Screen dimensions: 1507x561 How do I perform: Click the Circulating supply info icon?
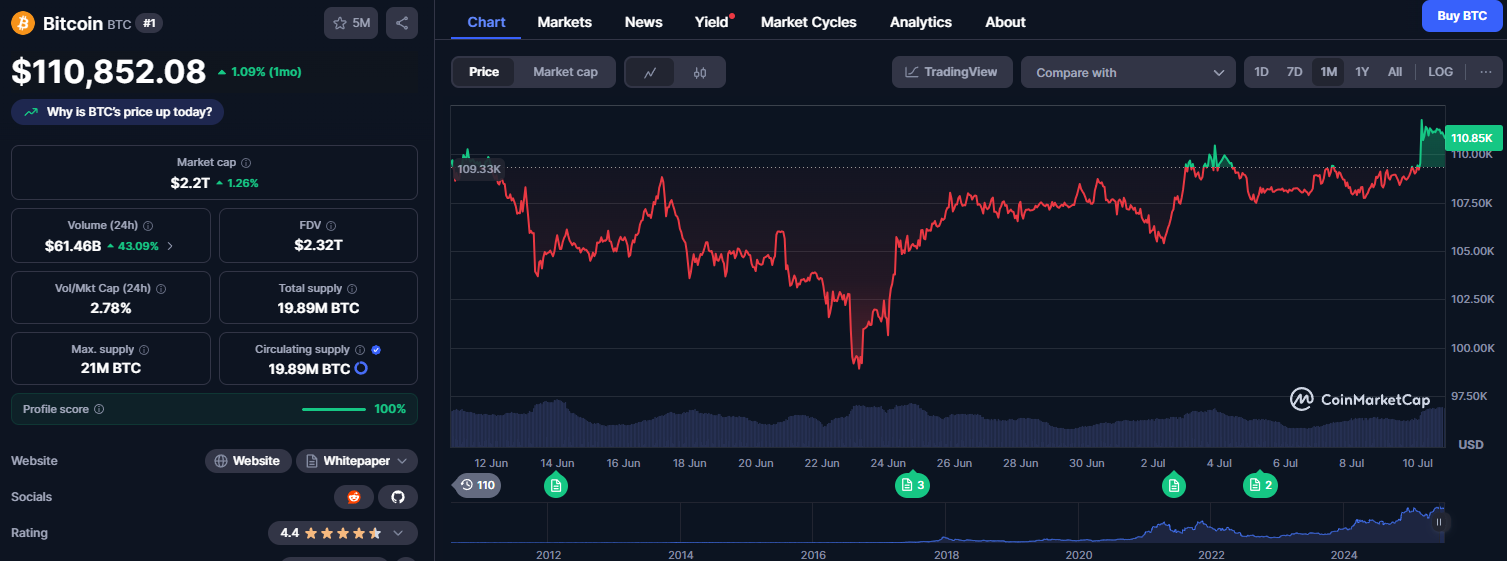pos(360,350)
